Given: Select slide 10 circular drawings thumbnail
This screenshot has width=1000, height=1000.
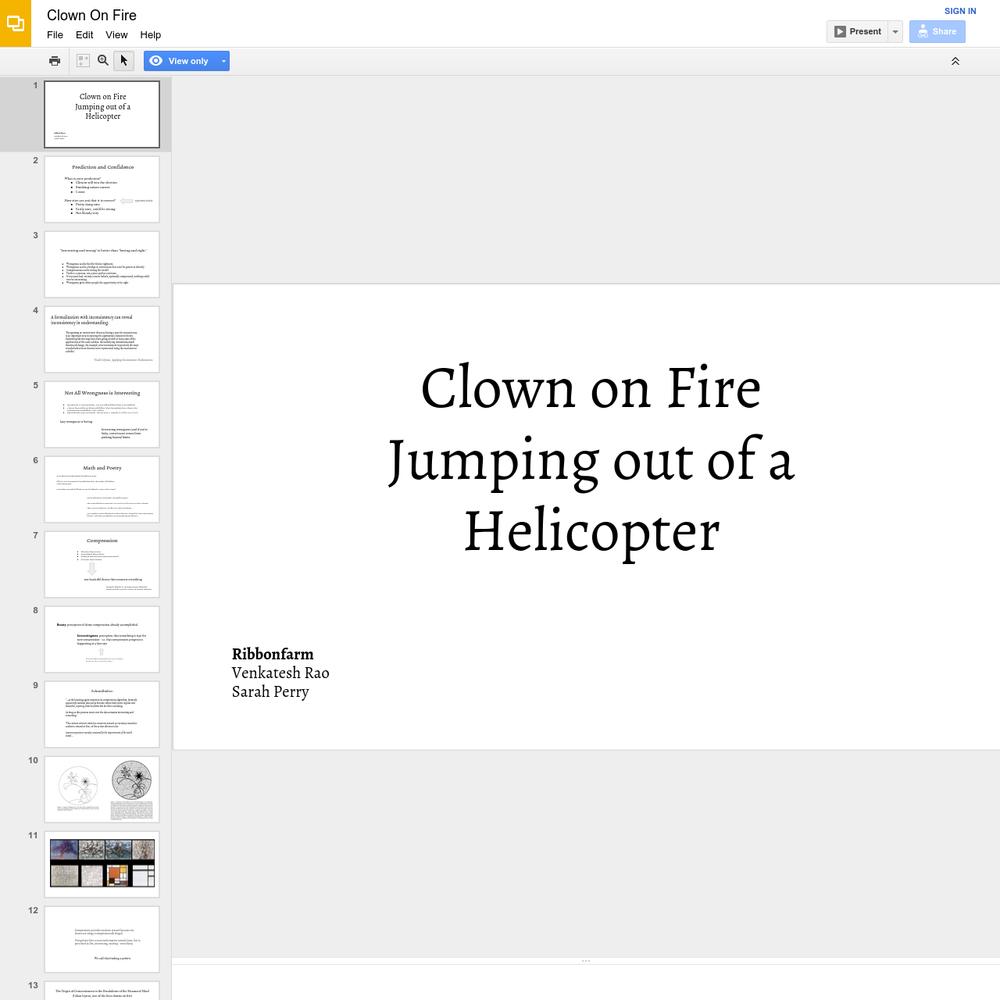Looking at the screenshot, I should click(102, 789).
